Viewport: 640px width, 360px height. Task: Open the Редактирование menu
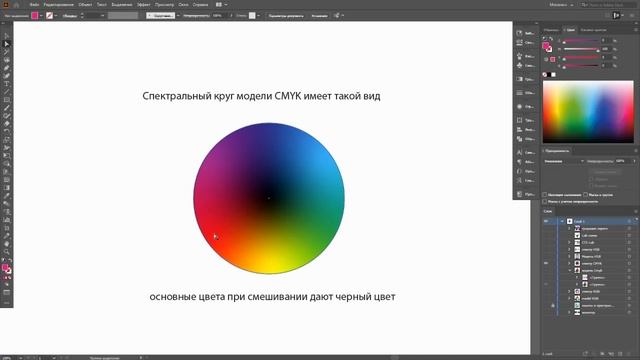(x=58, y=4)
